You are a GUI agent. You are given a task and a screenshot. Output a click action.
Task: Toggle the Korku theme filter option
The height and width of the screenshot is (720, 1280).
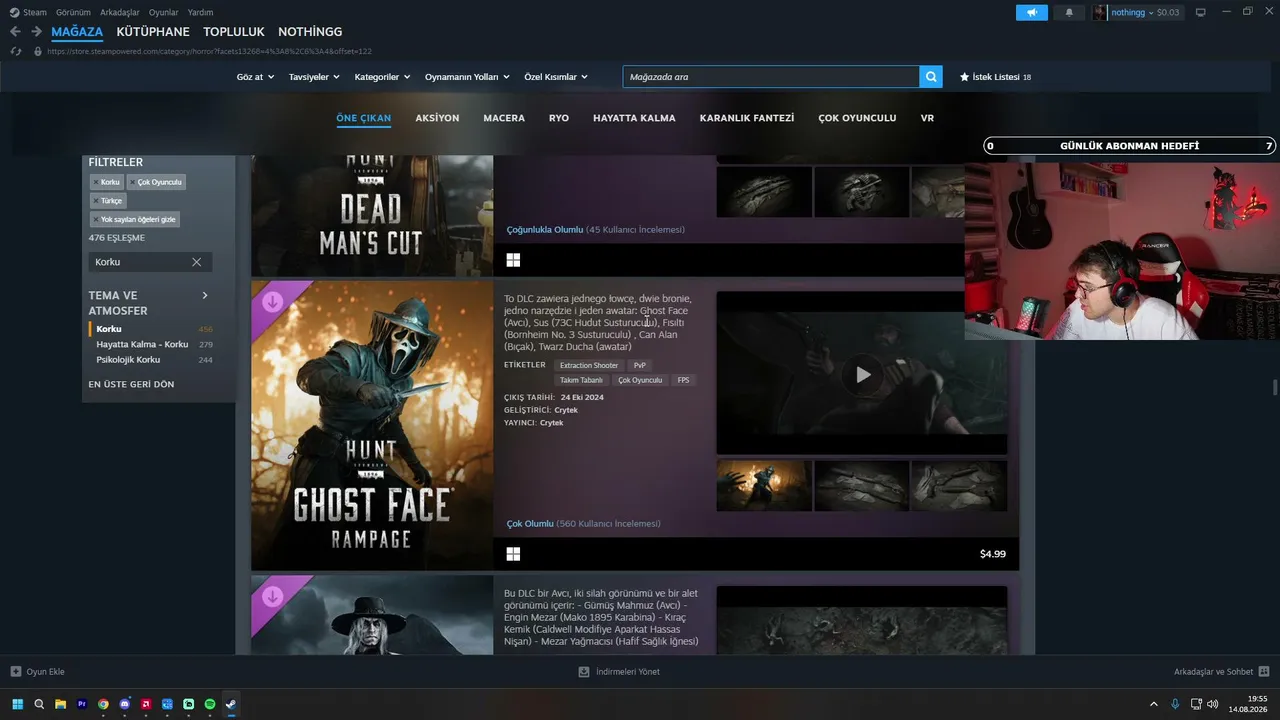tap(151, 329)
